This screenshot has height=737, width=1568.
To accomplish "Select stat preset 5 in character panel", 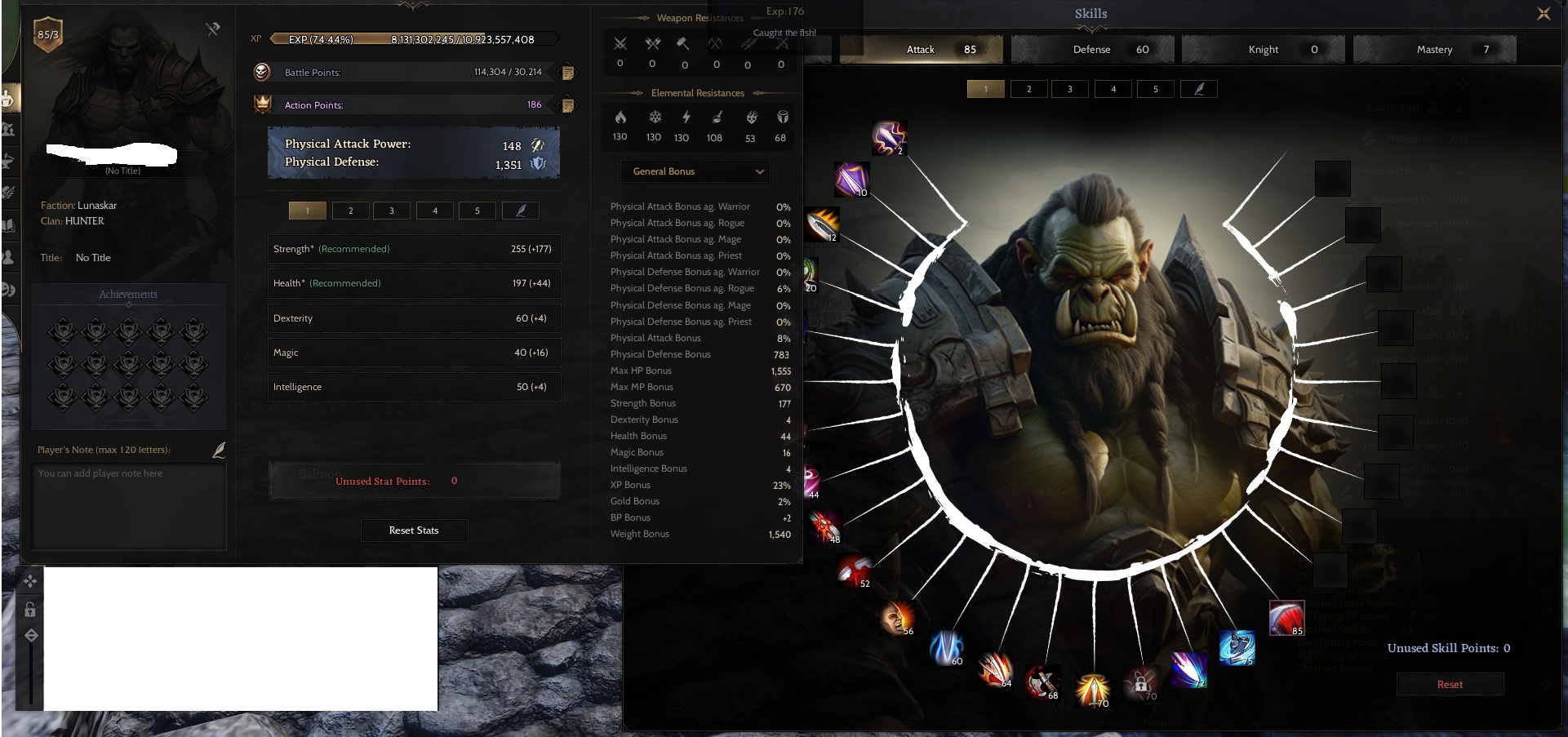I will (x=478, y=211).
